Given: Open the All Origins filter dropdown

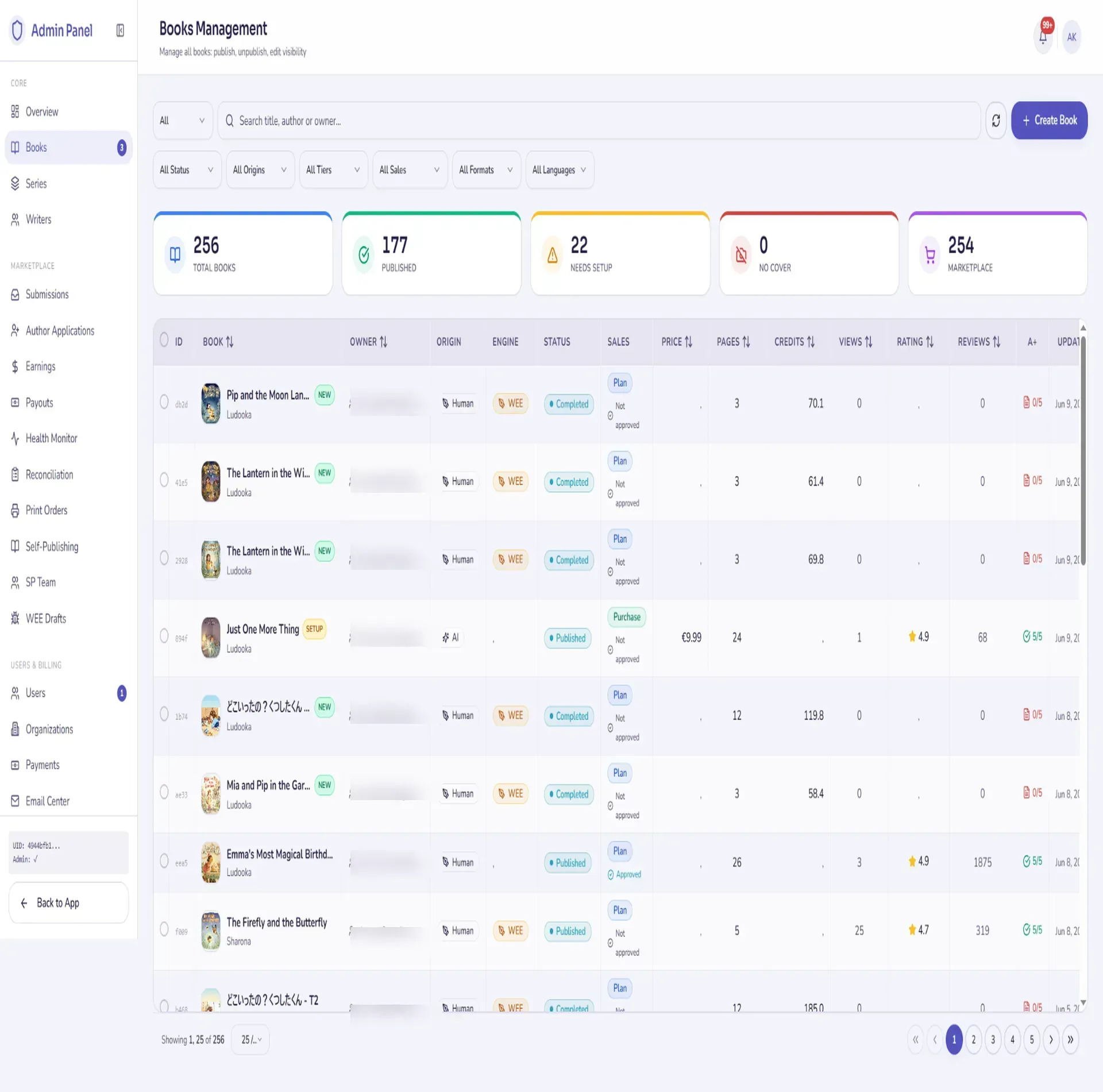Looking at the screenshot, I should [260, 169].
